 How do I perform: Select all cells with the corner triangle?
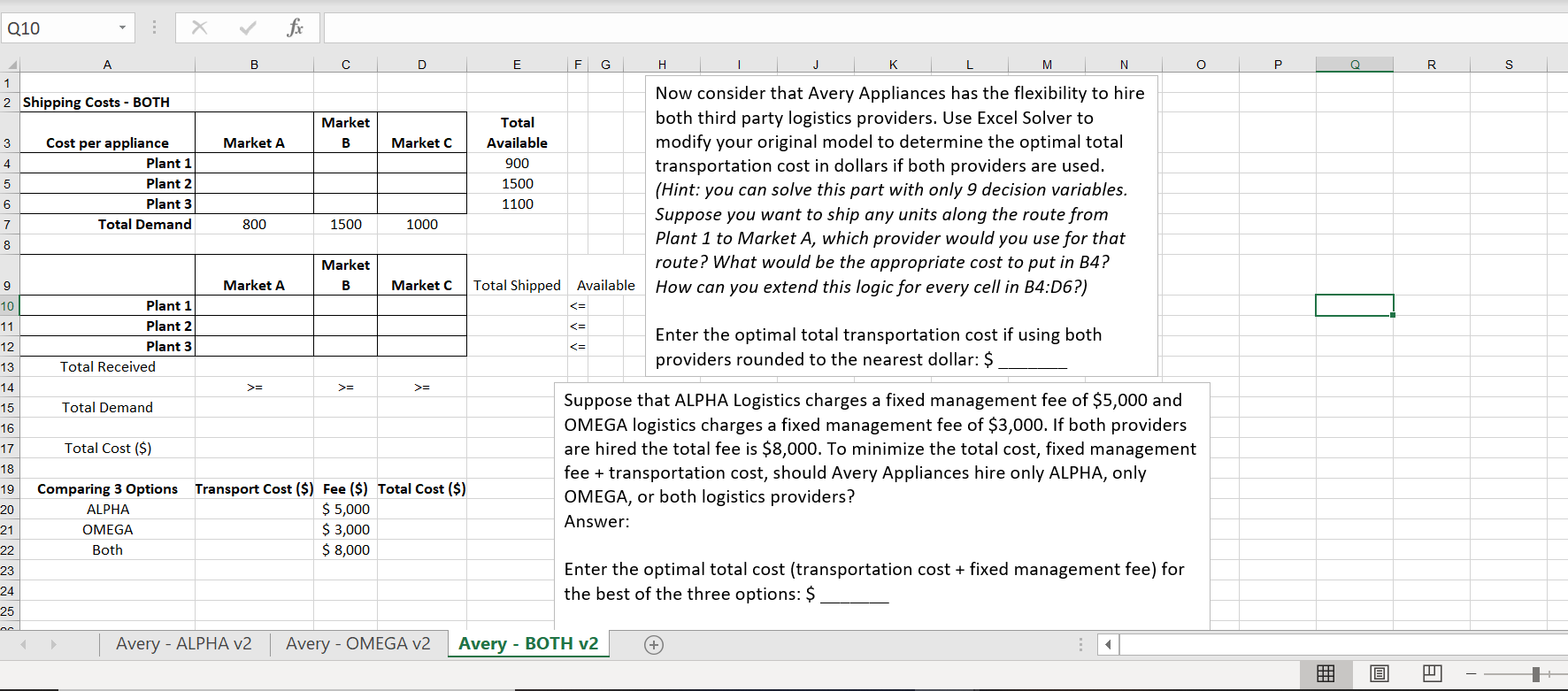pyautogui.click(x=11, y=65)
